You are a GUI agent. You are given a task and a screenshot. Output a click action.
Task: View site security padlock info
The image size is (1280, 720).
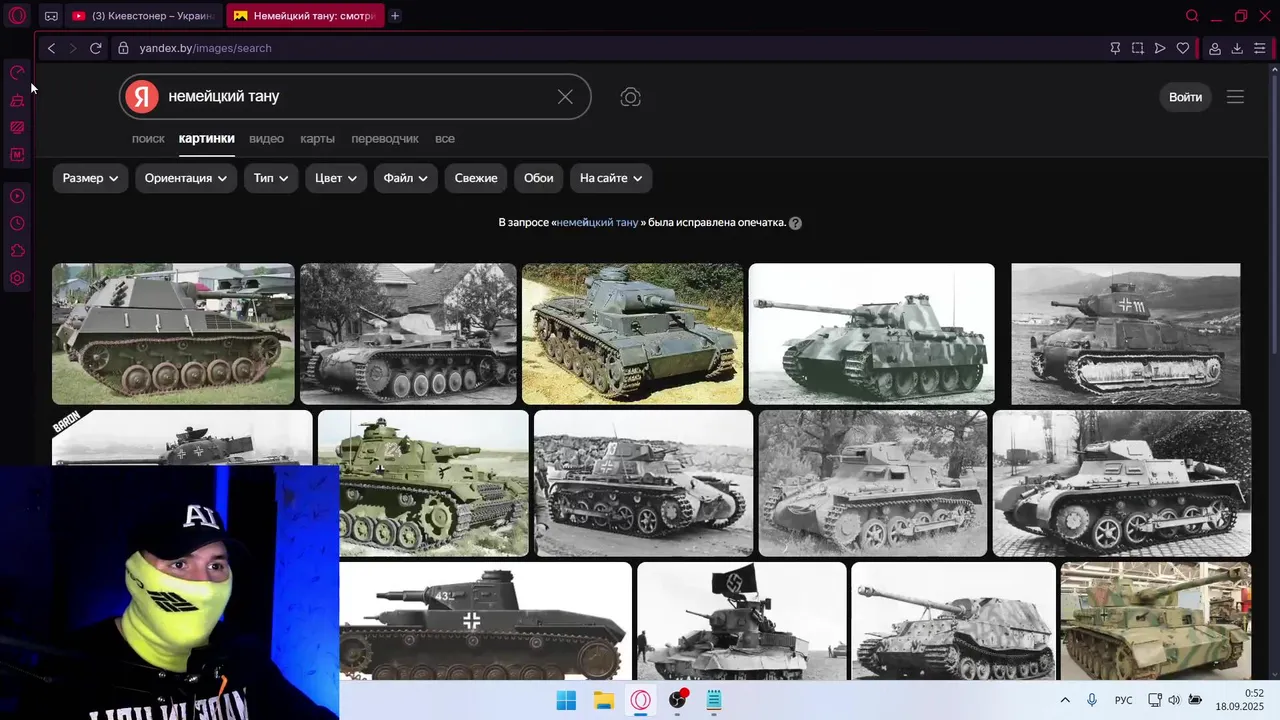(123, 48)
